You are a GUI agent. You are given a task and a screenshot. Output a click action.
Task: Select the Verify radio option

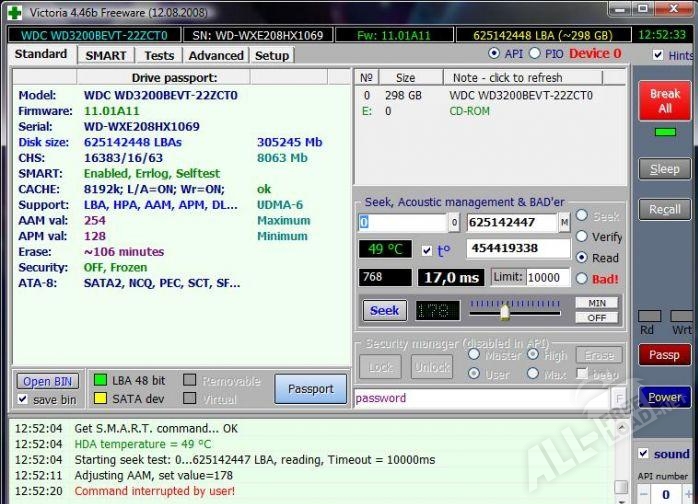(582, 237)
